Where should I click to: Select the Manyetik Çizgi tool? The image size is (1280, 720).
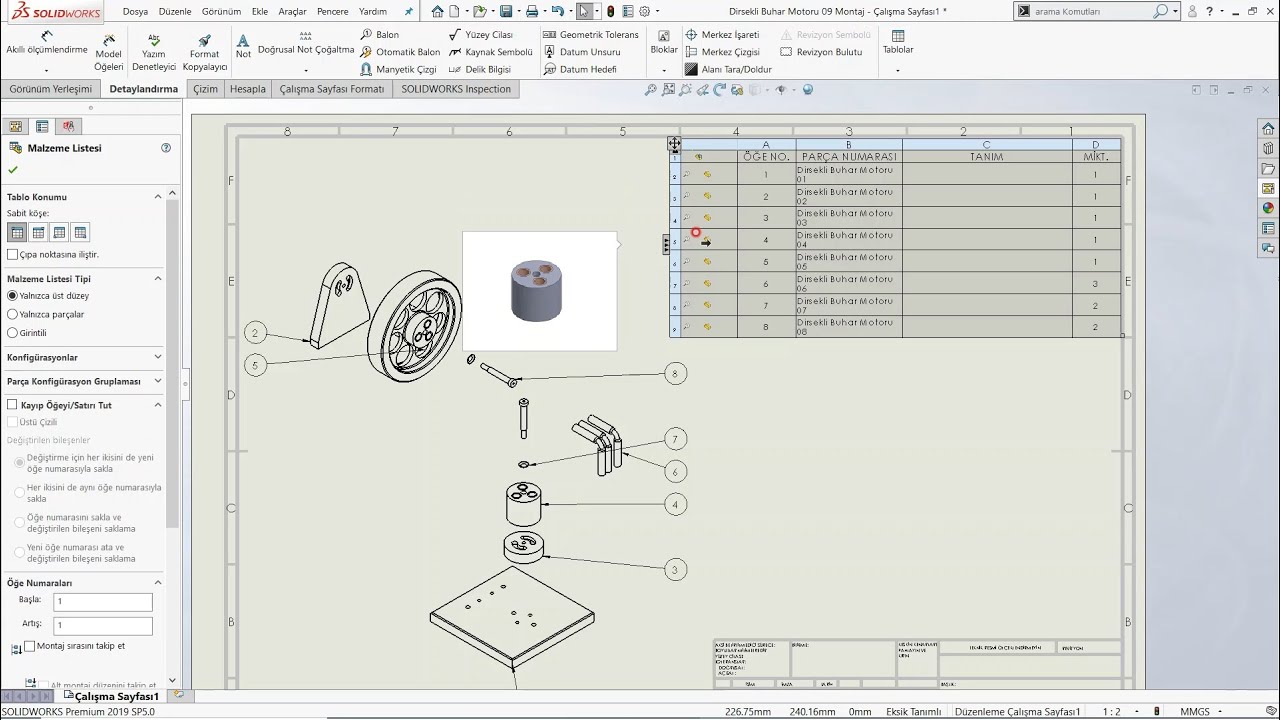point(398,70)
